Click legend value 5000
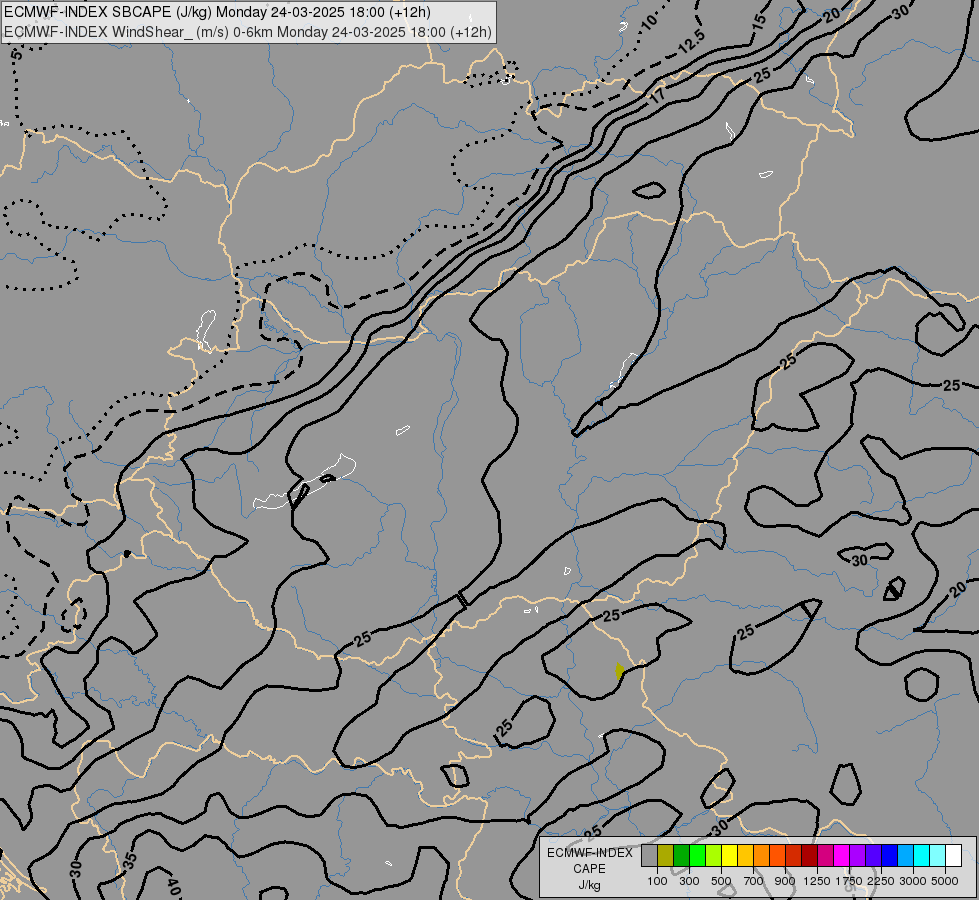 (945, 881)
